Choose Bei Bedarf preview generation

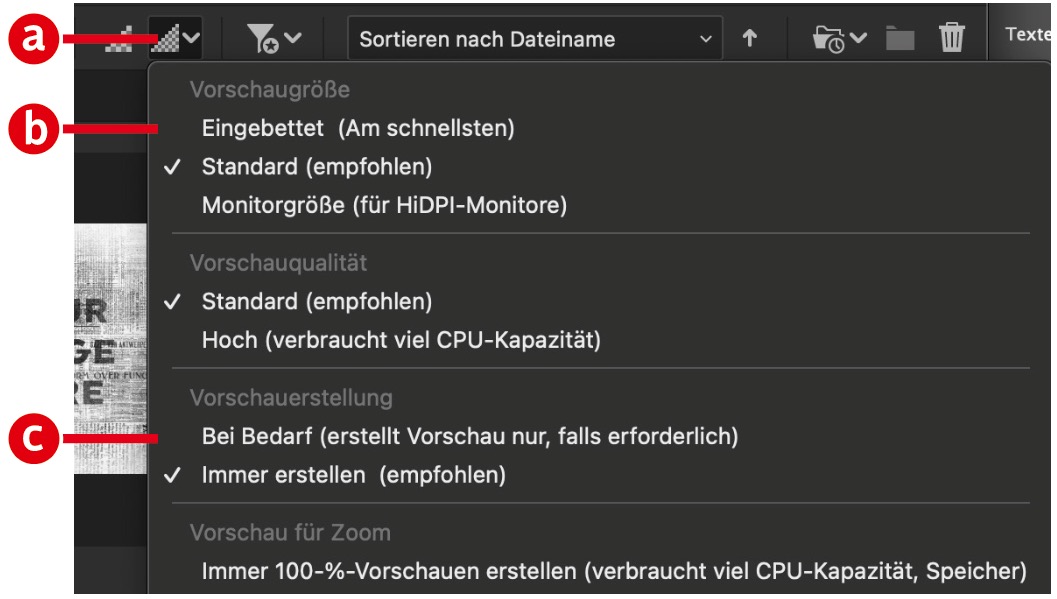[x=469, y=436]
